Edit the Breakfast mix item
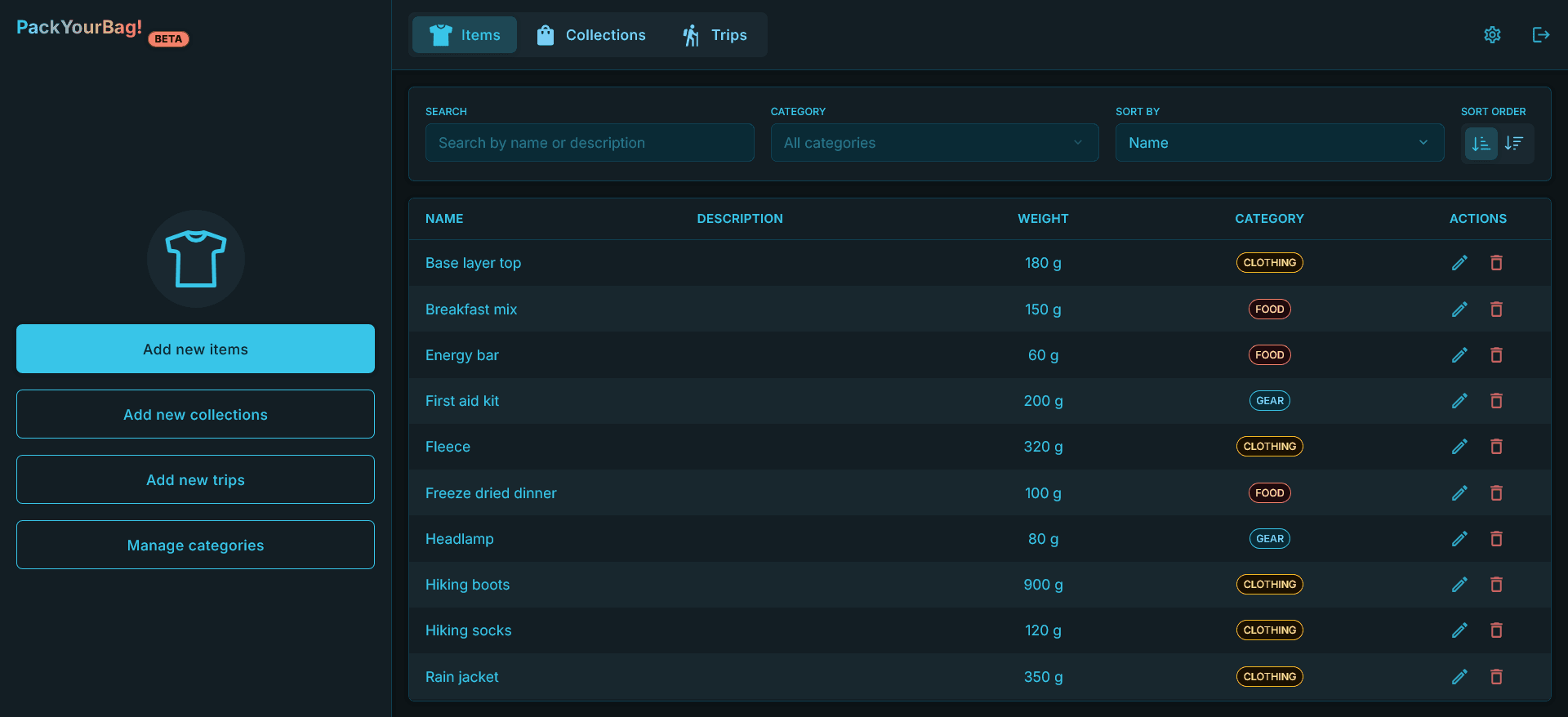Image resolution: width=1568 pixels, height=717 pixels. 1459,310
